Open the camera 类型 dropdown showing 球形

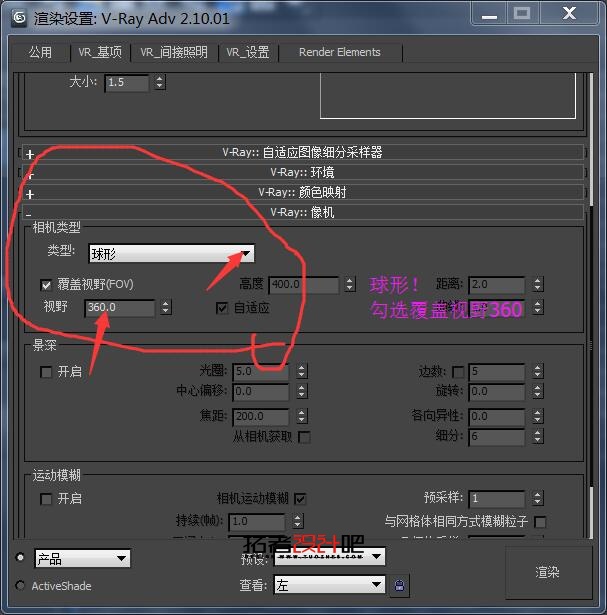click(x=171, y=254)
